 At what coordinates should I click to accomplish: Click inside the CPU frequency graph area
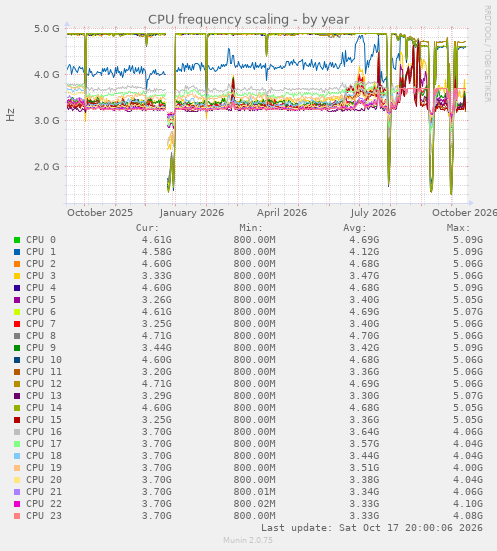coord(267,115)
